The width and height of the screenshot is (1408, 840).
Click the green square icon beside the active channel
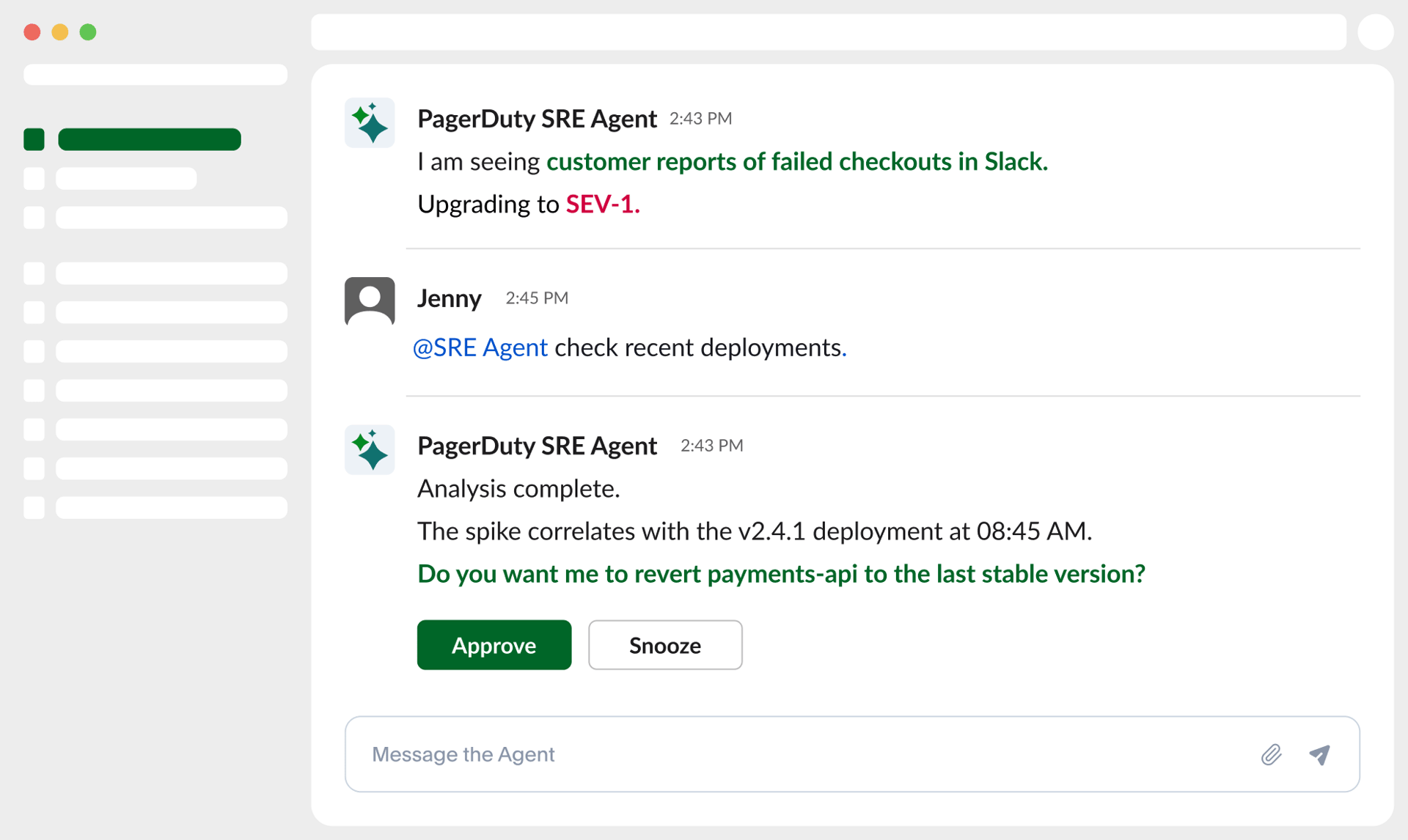coord(34,139)
